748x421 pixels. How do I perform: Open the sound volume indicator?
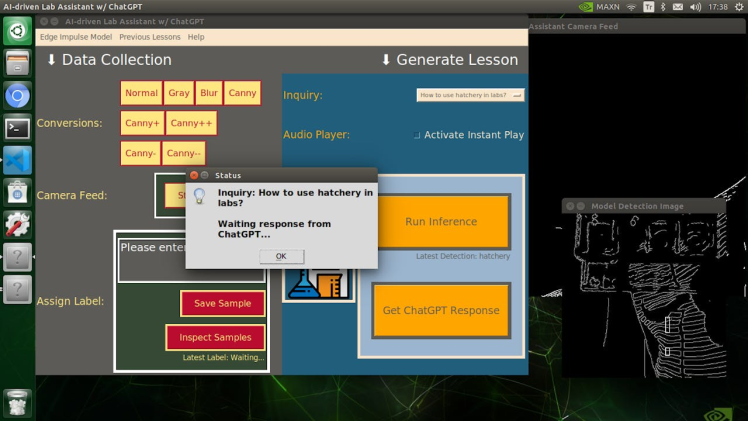coord(696,7)
